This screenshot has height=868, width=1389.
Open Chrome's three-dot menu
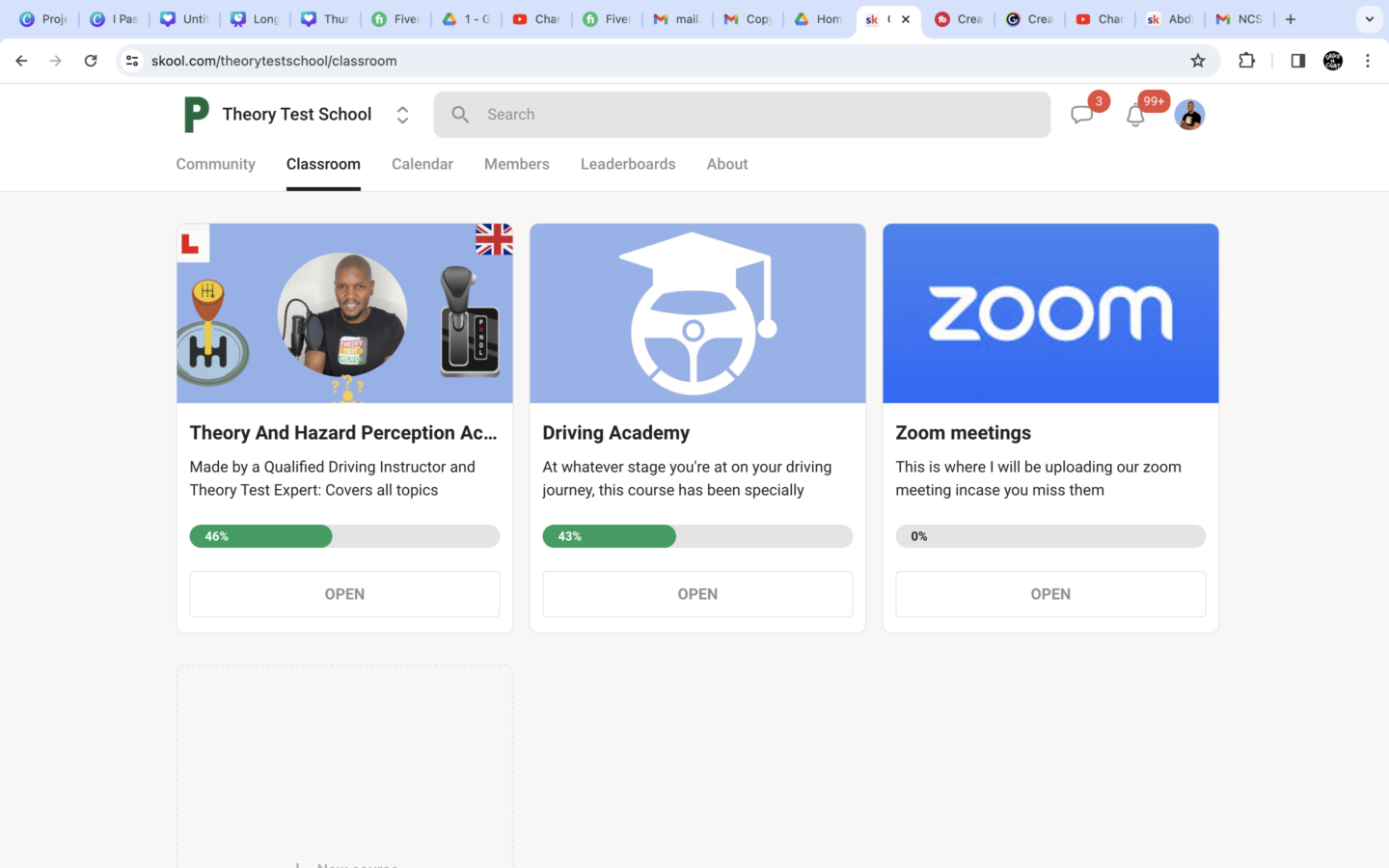click(1367, 61)
